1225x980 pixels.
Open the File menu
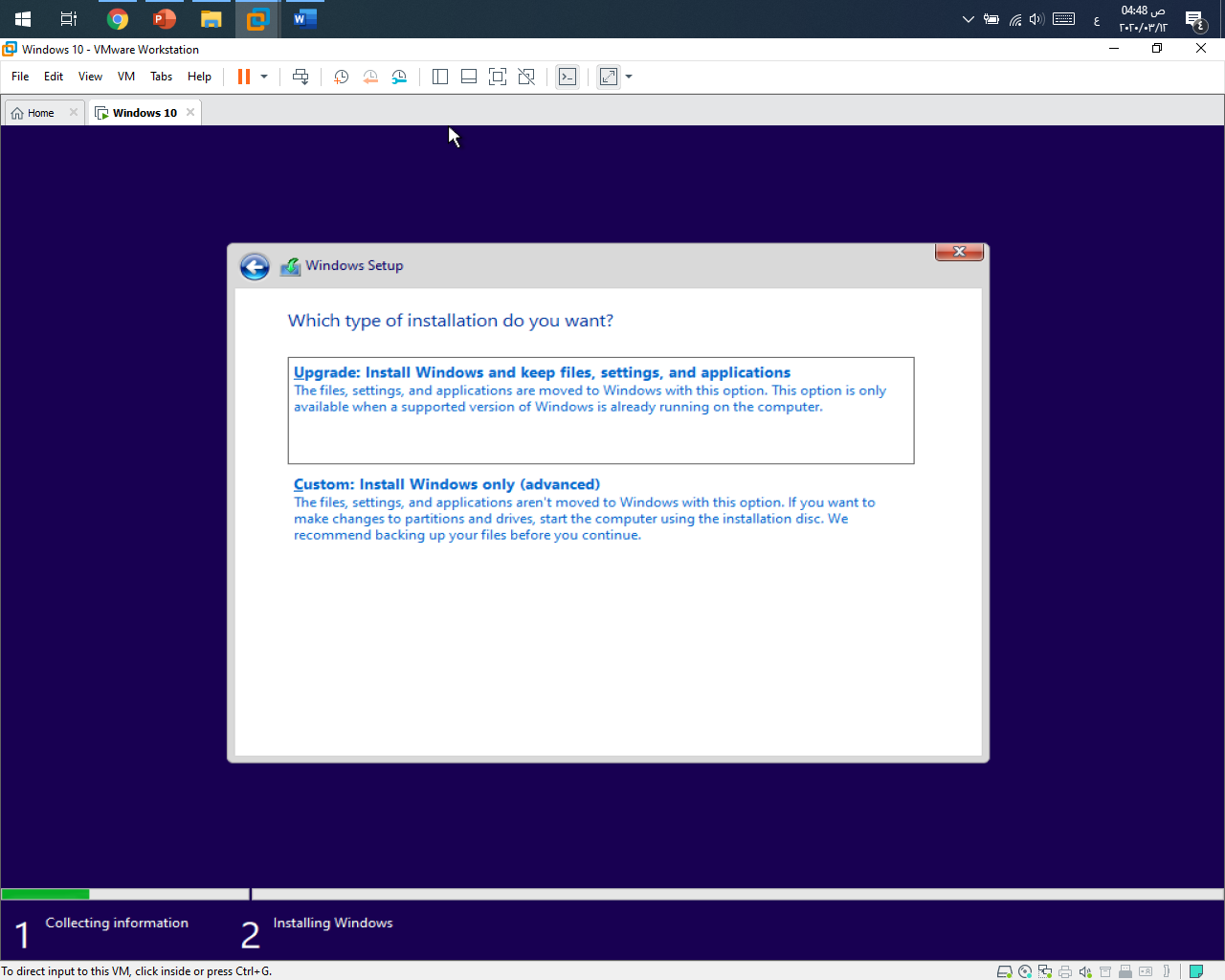coord(20,77)
